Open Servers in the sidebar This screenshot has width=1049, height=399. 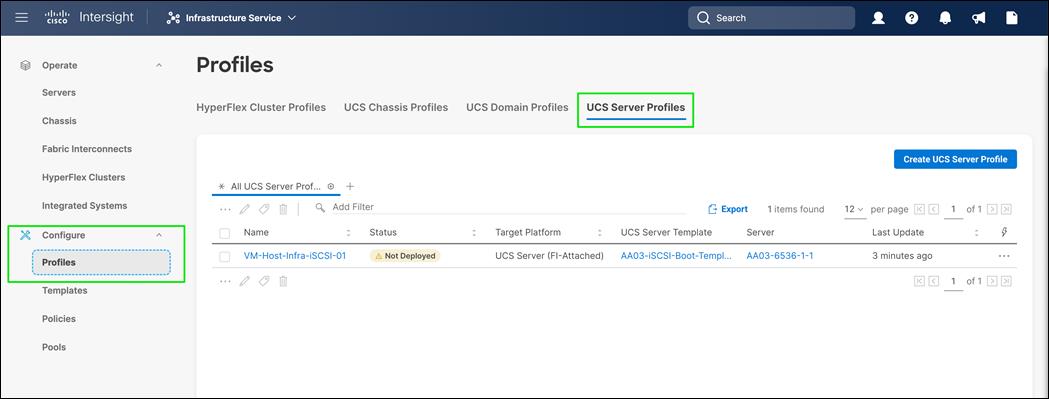pyautogui.click(x=59, y=92)
